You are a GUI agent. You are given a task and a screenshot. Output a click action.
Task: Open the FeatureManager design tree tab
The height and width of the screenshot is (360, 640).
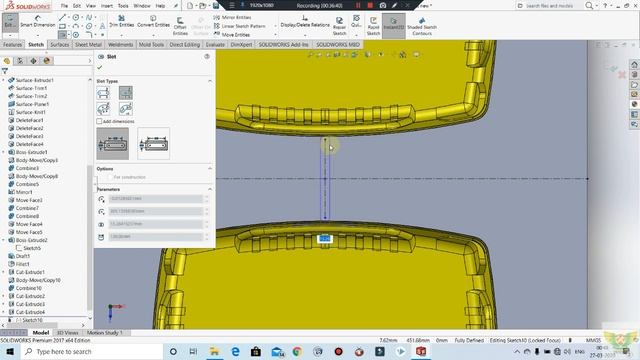tap(7, 61)
